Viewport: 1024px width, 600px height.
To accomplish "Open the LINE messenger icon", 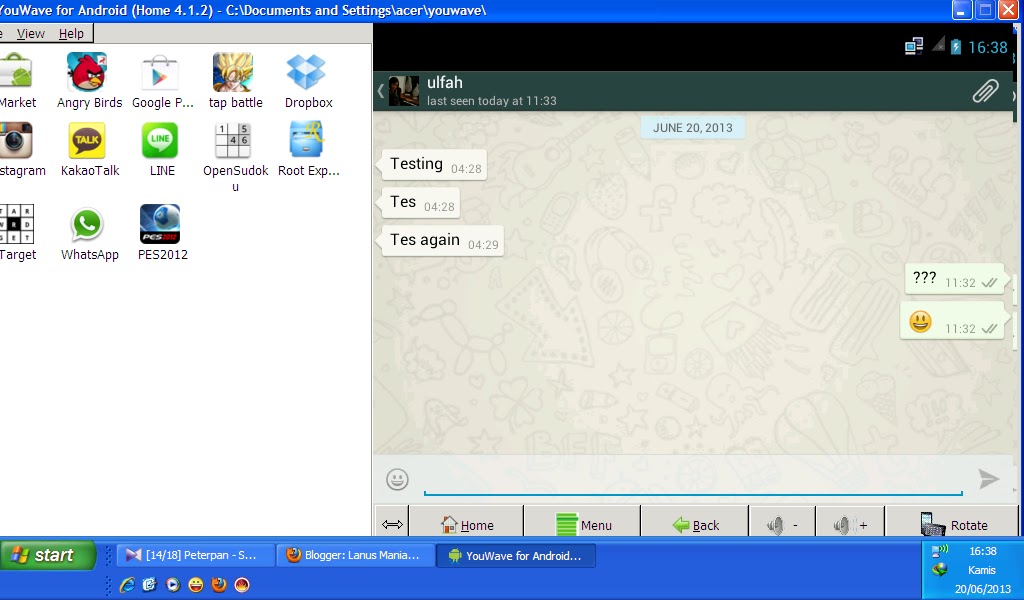I will [x=160, y=140].
